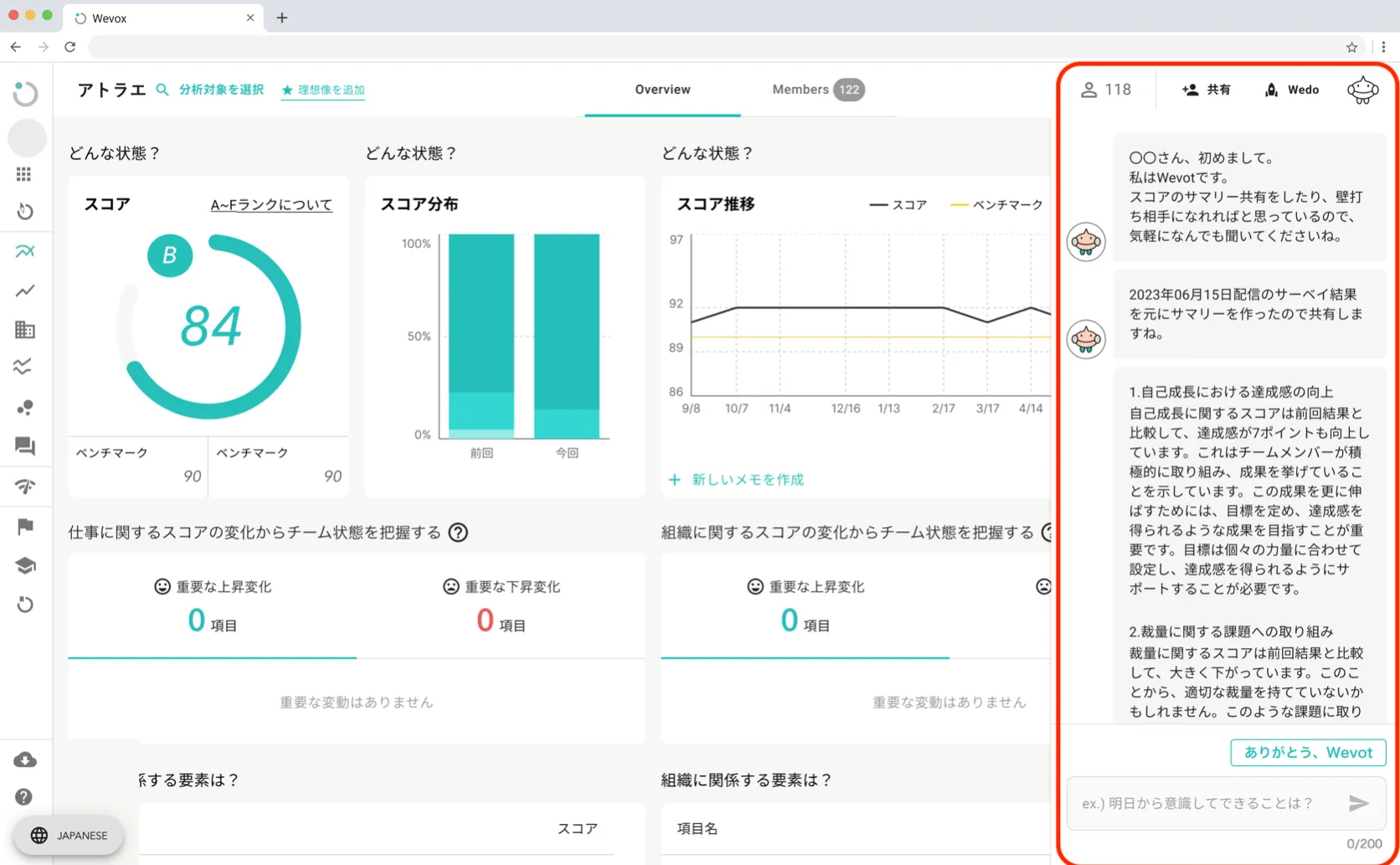Click 新しいメモを作成 to add memo
Image resolution: width=1400 pixels, height=865 pixels.
pos(737,480)
